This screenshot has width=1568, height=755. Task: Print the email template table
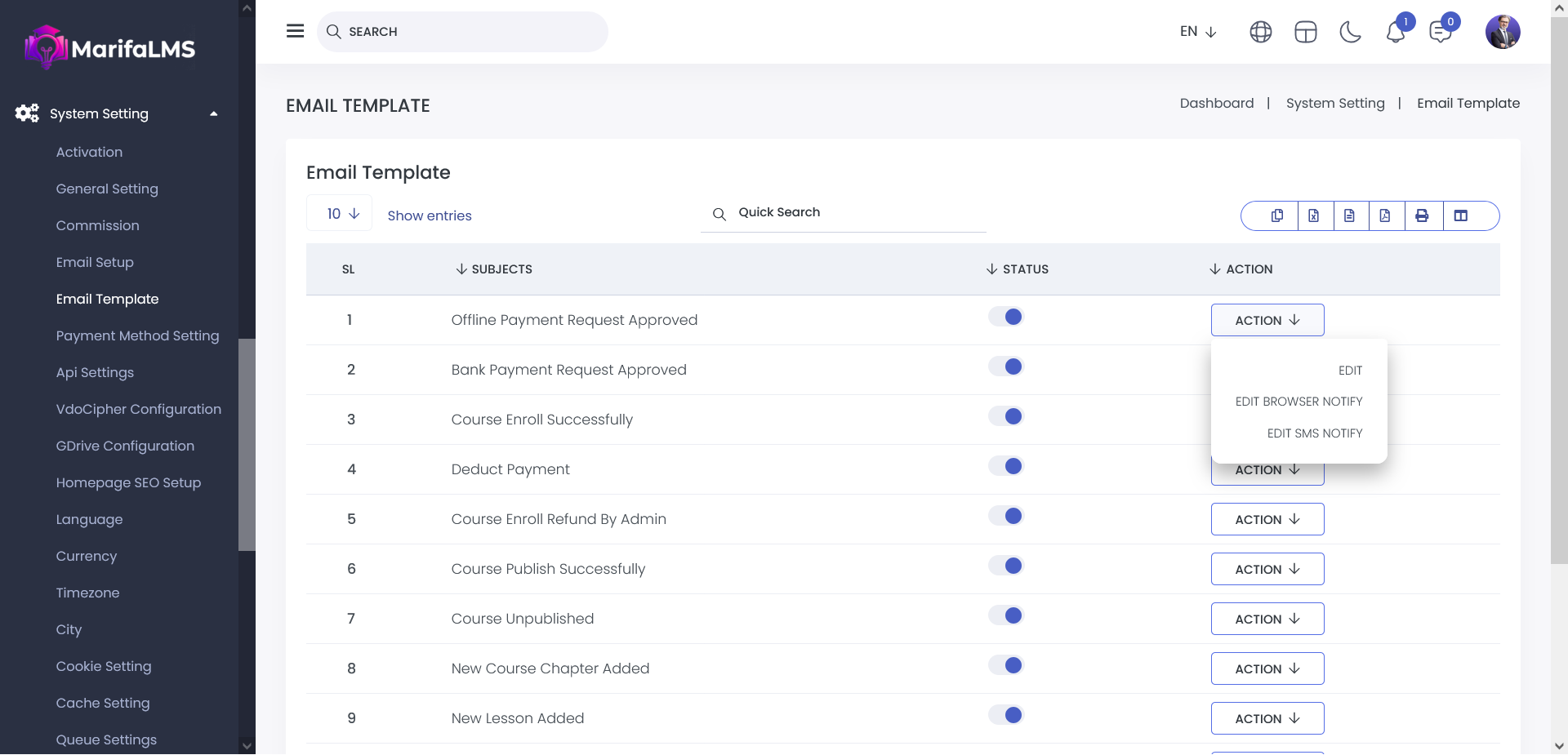[x=1422, y=215]
